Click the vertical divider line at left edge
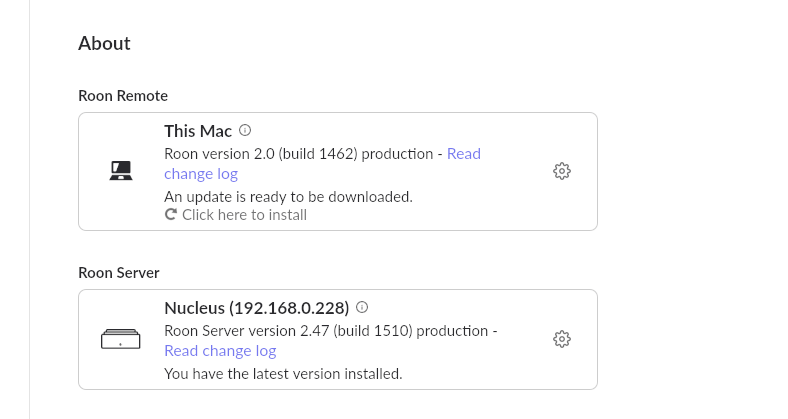 tap(30, 210)
